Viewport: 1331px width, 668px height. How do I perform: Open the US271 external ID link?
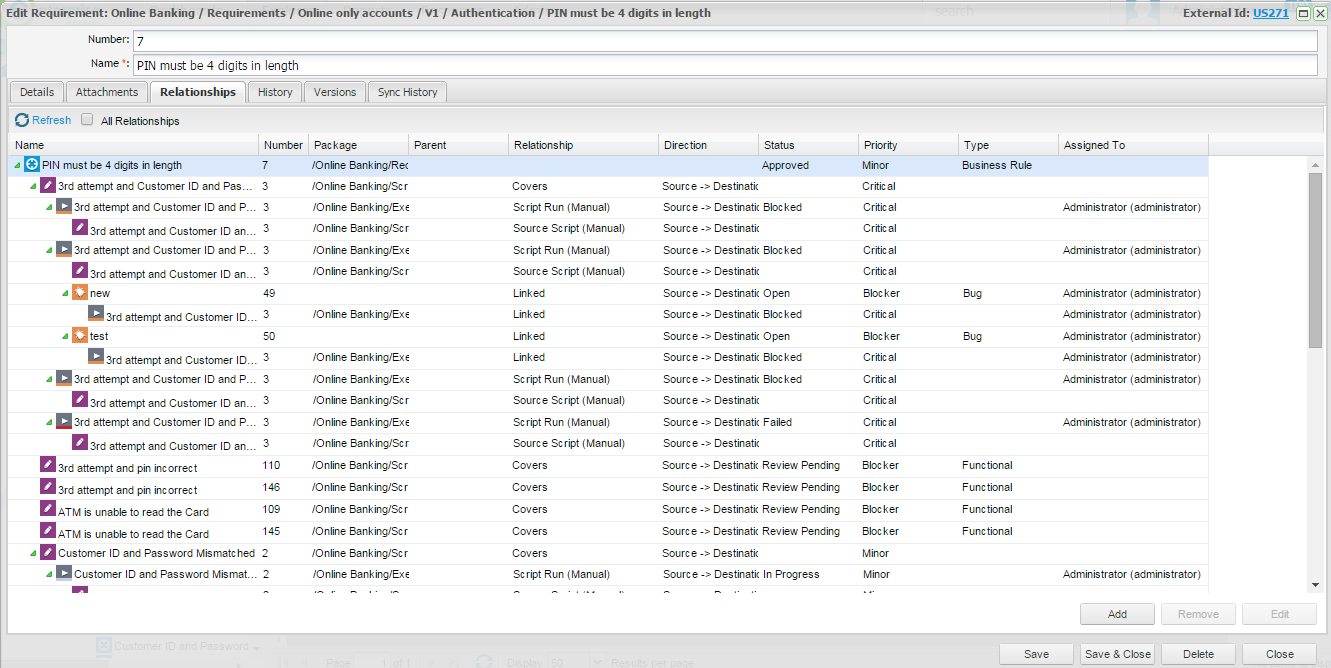[1270, 13]
